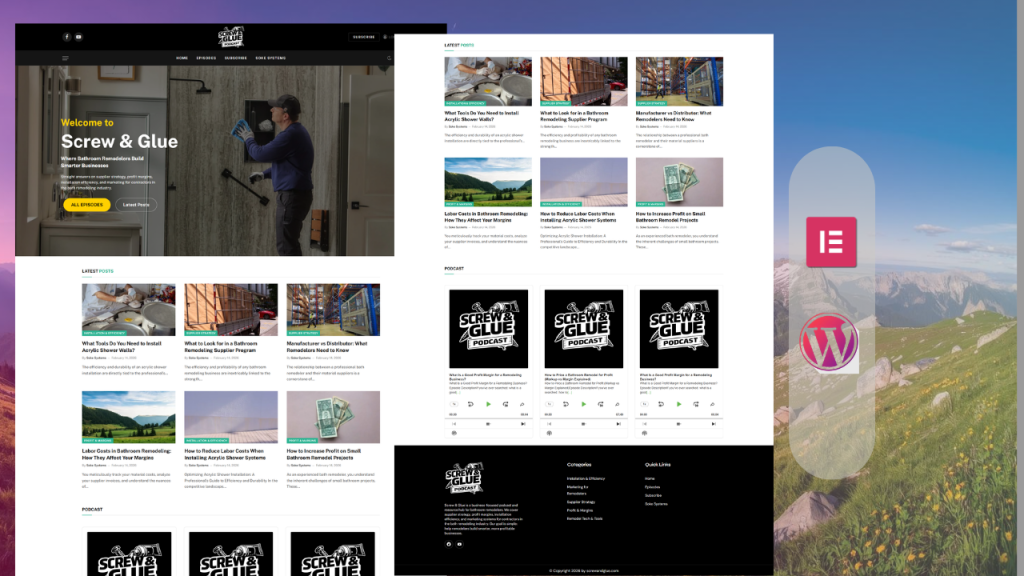Click the Subscribe quick link in the footer
Screen dimensions: 1024x576
click(653, 496)
